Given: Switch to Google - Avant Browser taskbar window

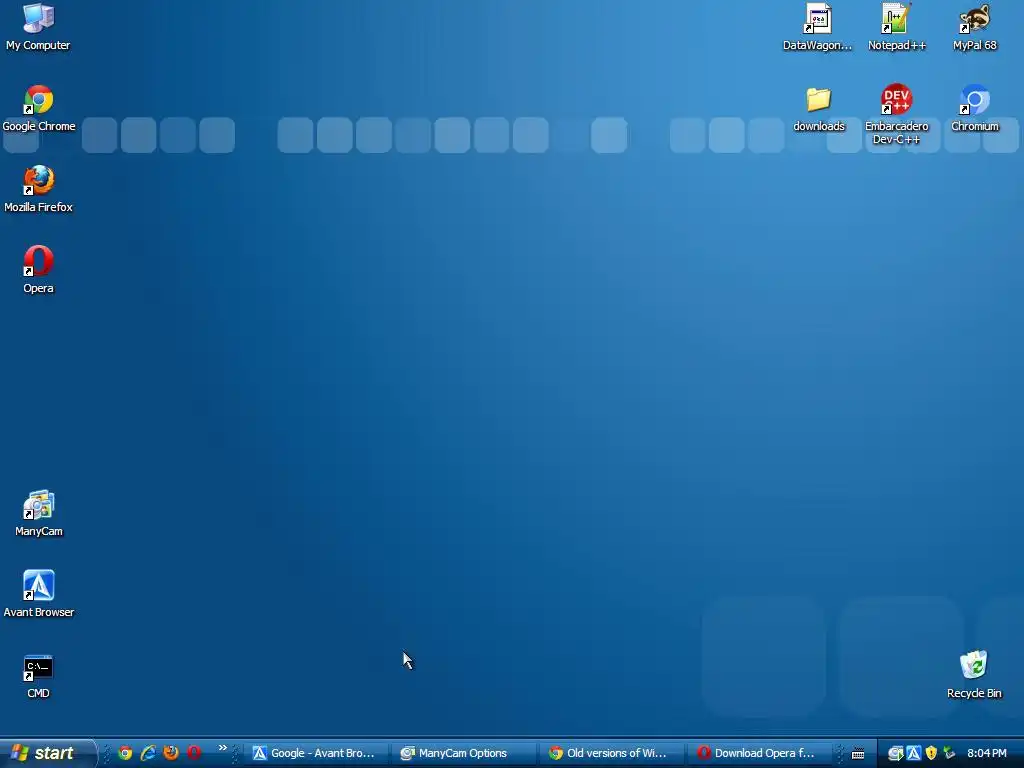Looking at the screenshot, I should coord(315,753).
